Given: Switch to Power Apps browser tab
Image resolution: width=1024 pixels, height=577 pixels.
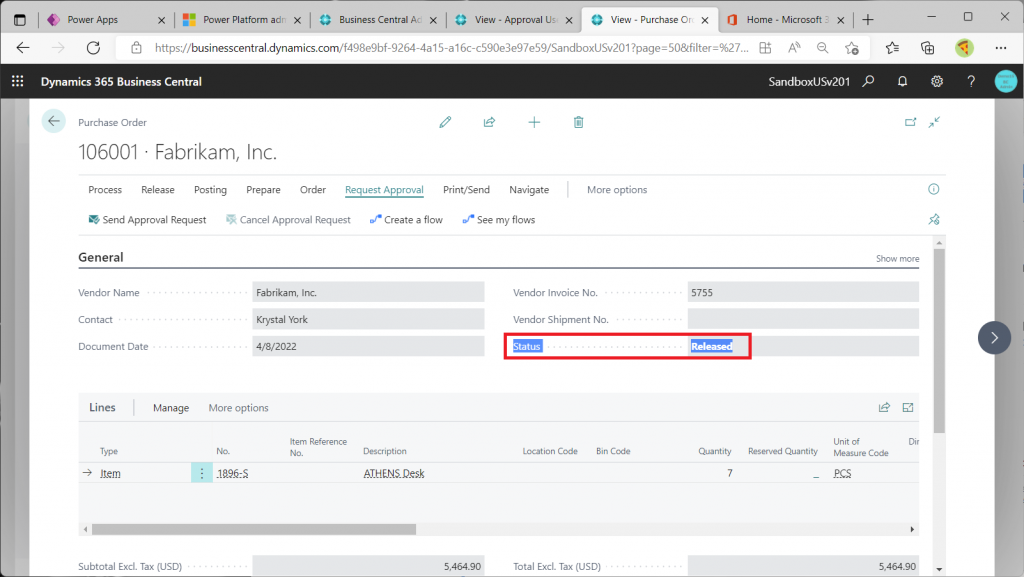Looking at the screenshot, I should coord(106,20).
